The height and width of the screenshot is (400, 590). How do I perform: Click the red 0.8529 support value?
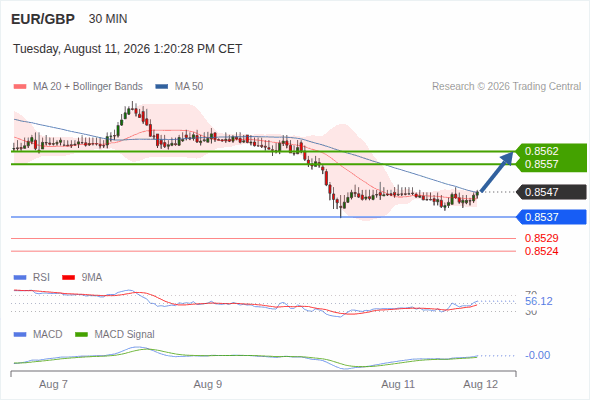pyautogui.click(x=541, y=238)
